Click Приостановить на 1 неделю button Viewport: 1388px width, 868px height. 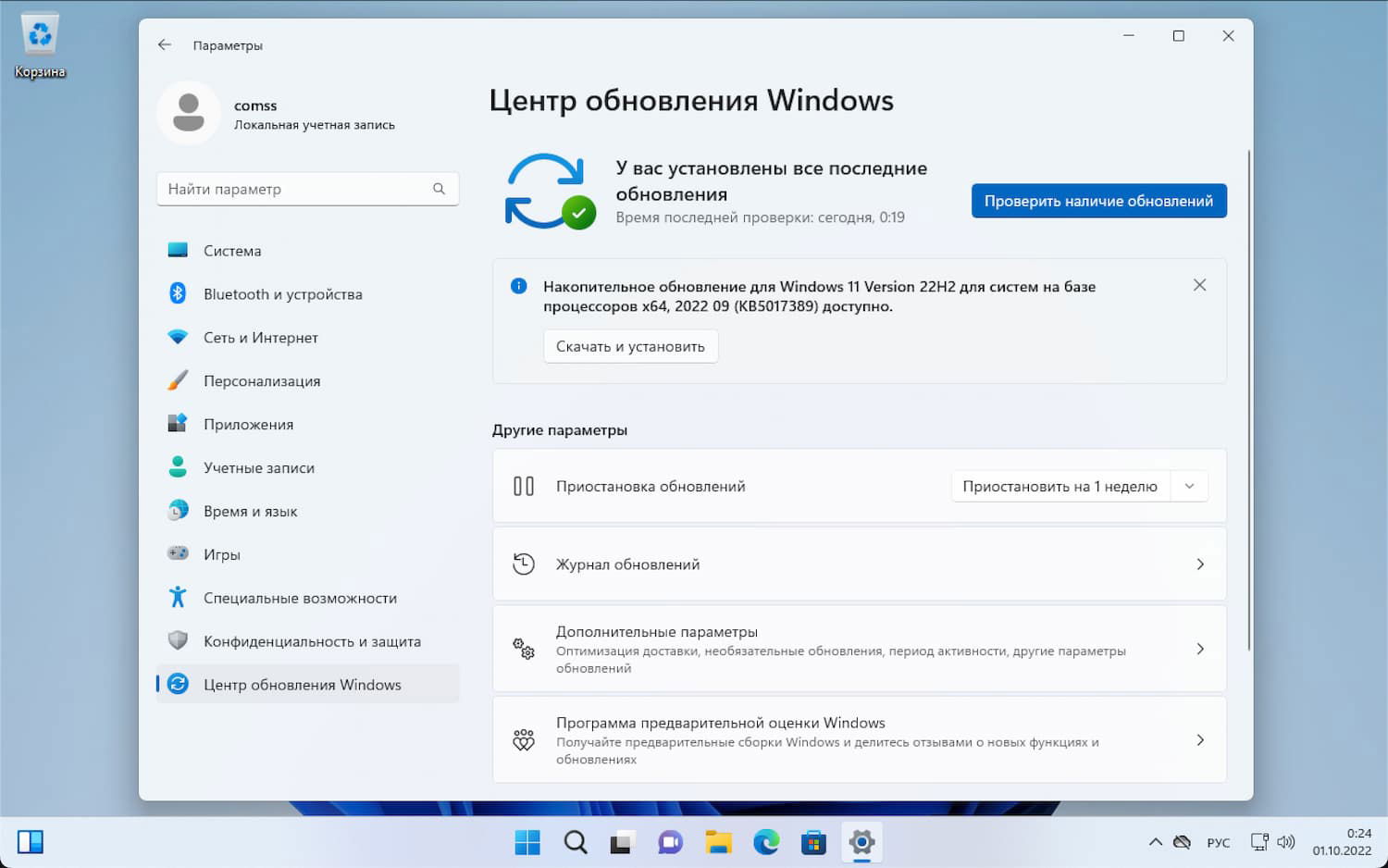tap(1060, 486)
